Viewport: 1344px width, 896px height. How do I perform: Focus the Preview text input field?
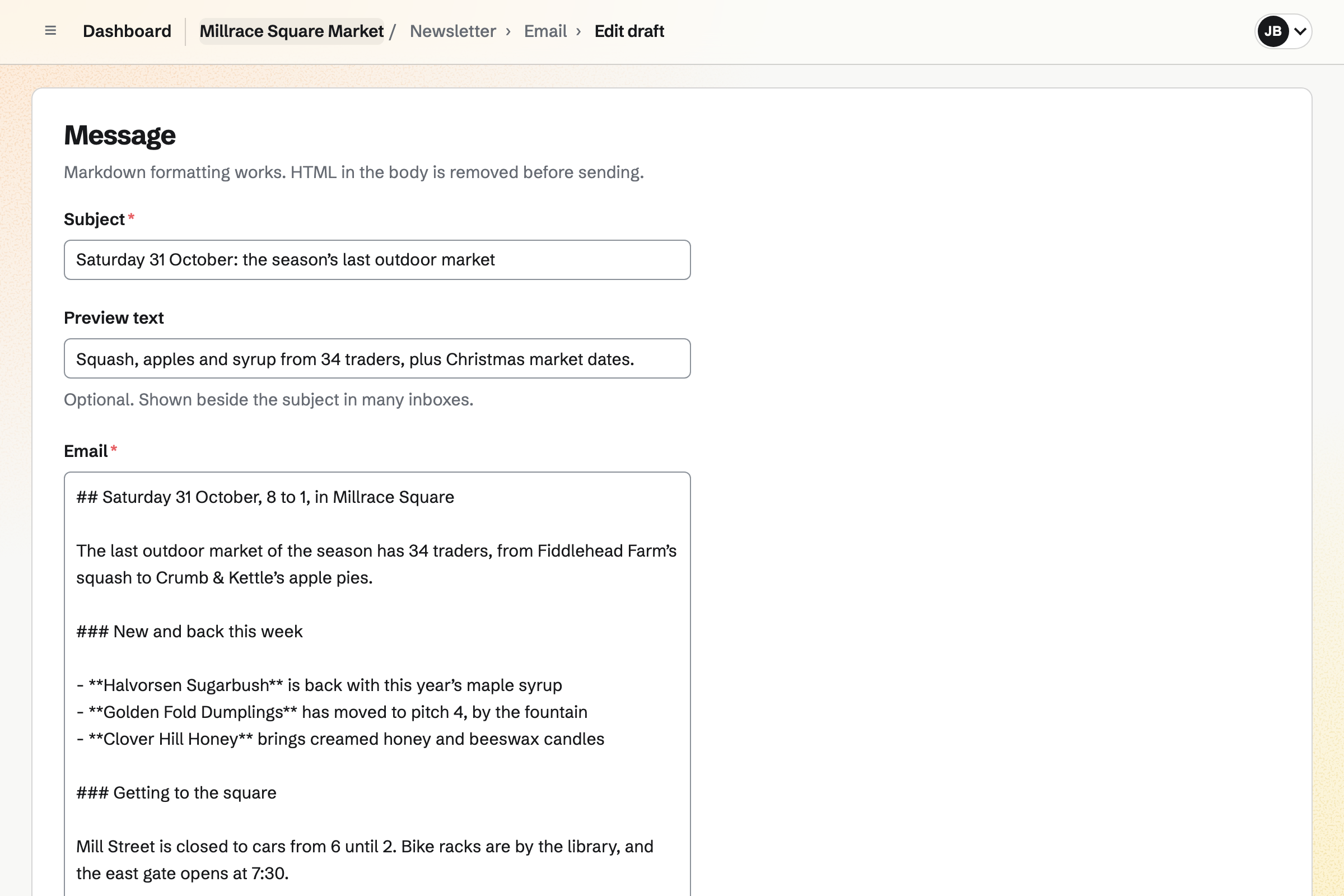(377, 359)
